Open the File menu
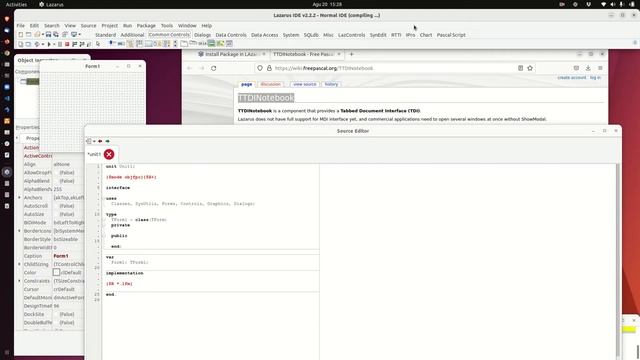The image size is (640, 360). 20,25
